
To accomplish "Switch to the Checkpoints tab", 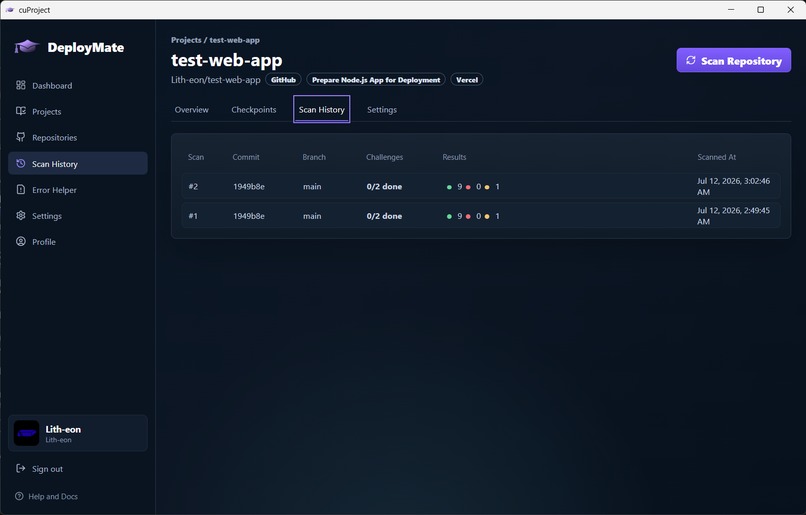I will [x=253, y=109].
